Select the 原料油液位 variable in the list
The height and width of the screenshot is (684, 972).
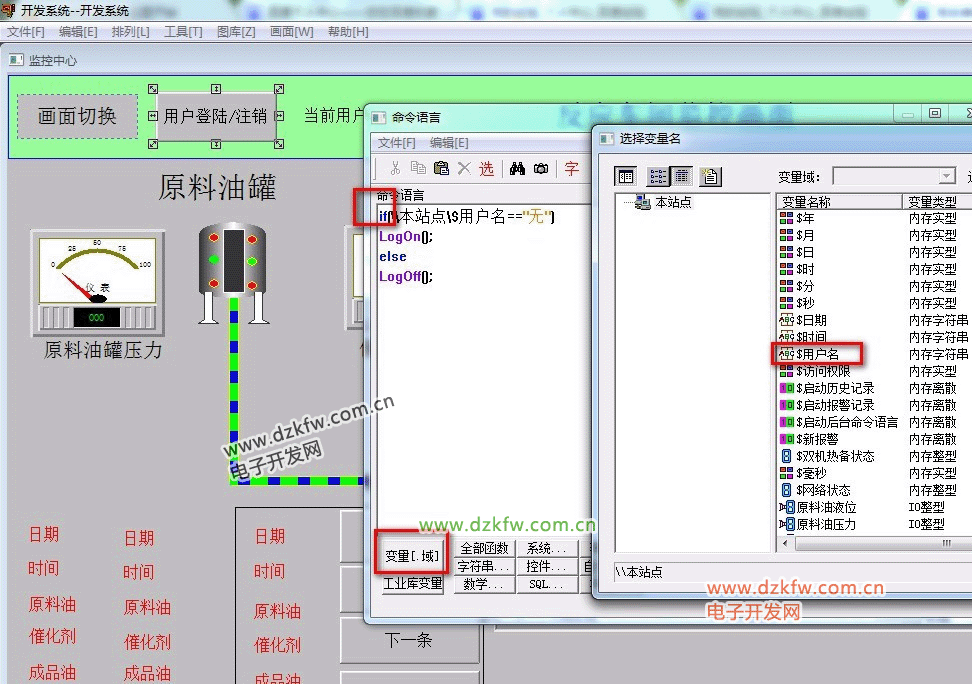pyautogui.click(x=826, y=507)
